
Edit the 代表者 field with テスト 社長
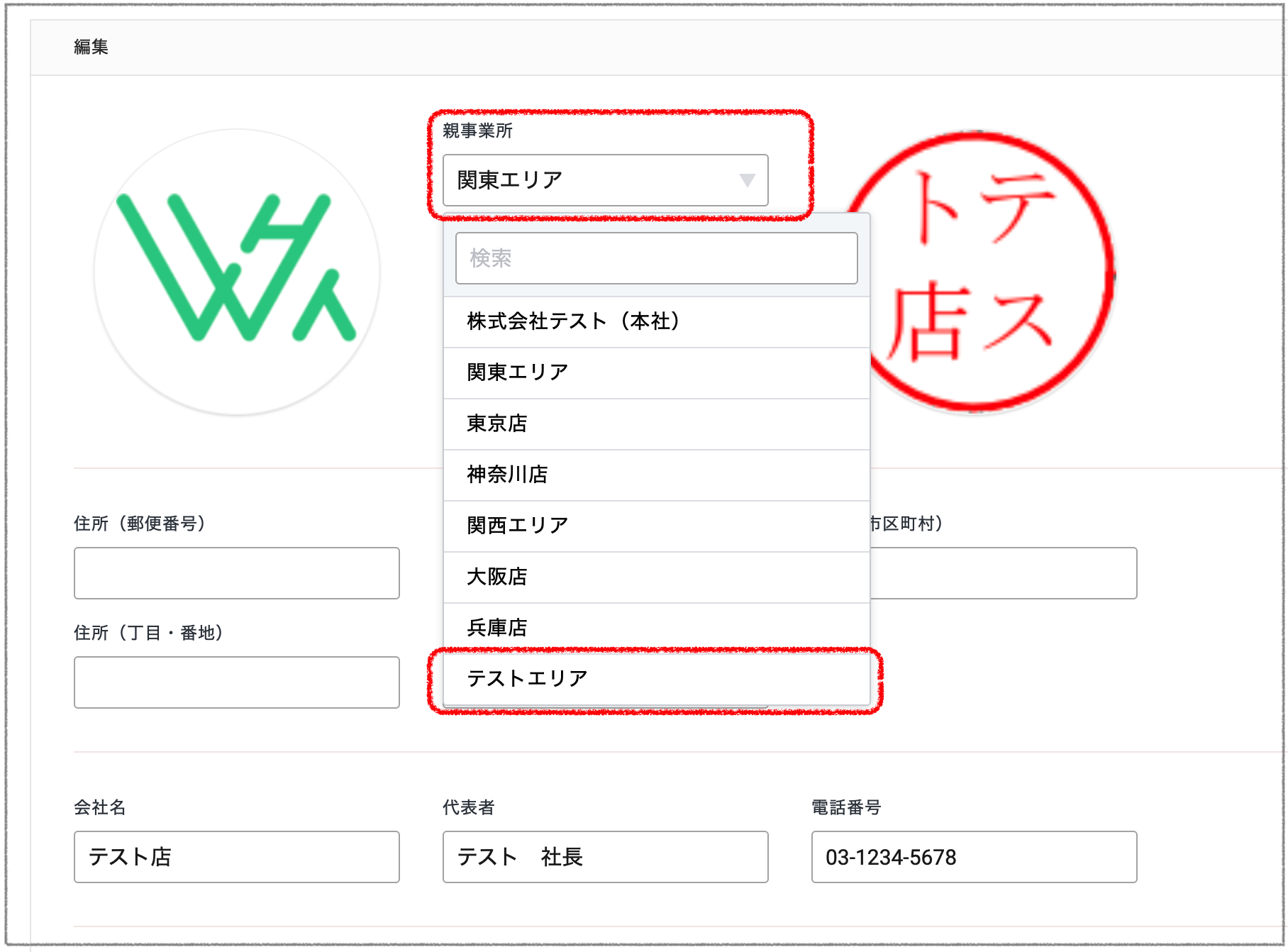point(605,857)
